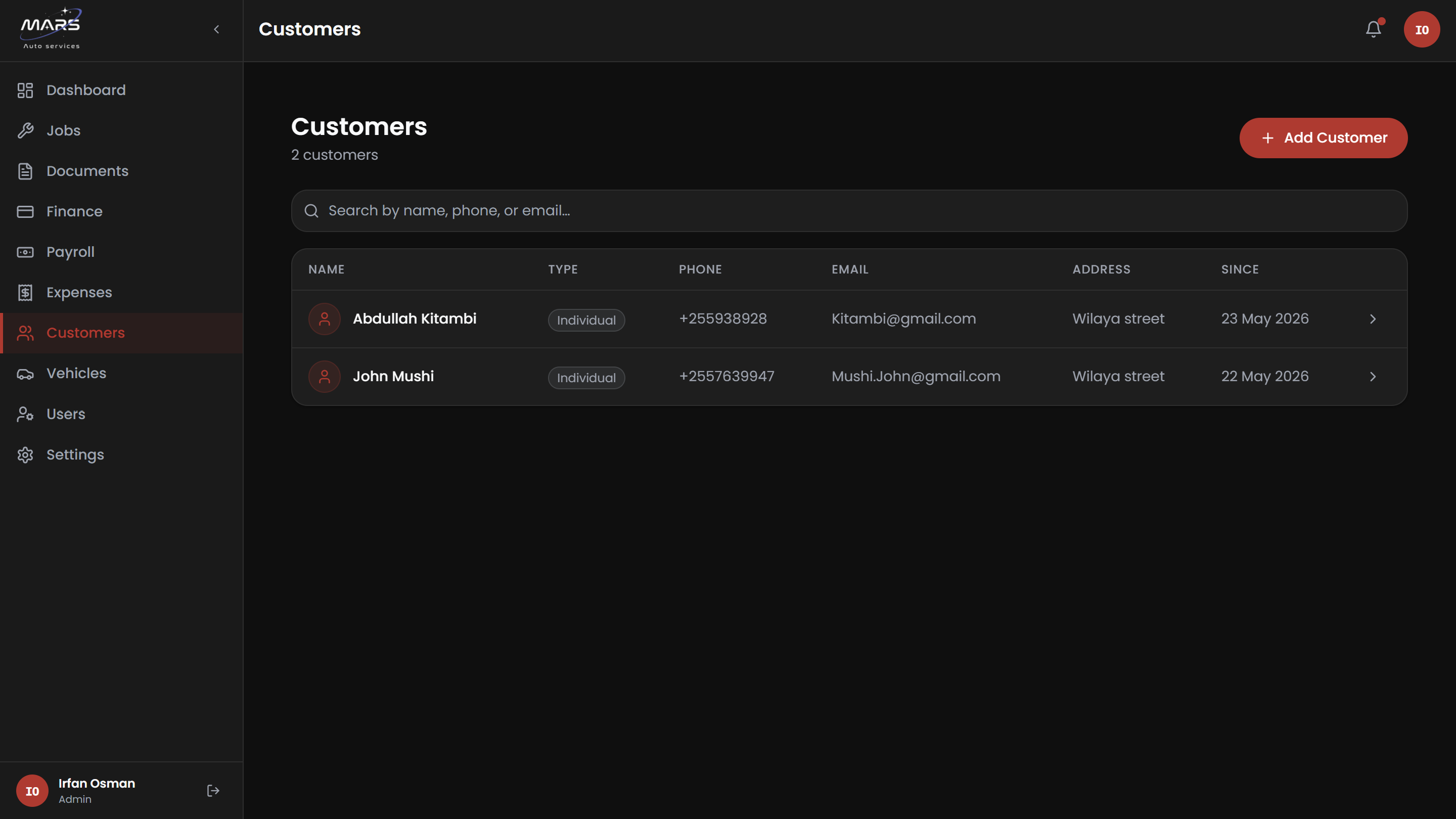Click phone number +2557639947
Screen dimensions: 1456x819
[x=726, y=377]
